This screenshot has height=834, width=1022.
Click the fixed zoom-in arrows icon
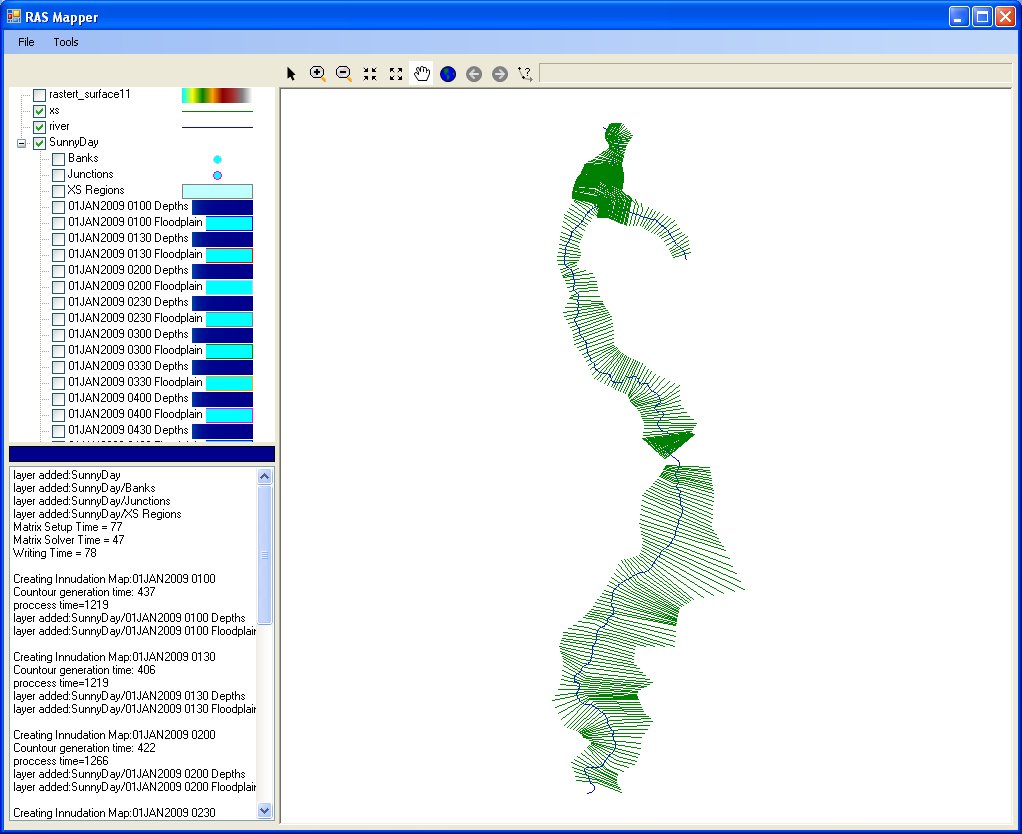coord(370,74)
